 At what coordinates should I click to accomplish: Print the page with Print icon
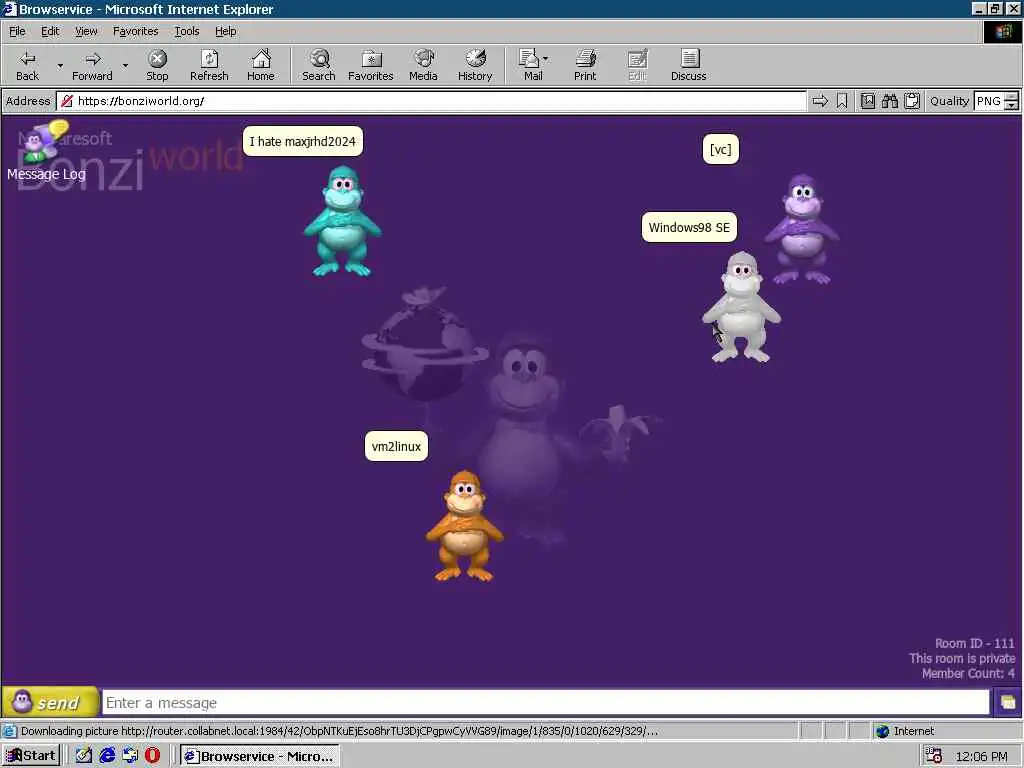pyautogui.click(x=585, y=65)
